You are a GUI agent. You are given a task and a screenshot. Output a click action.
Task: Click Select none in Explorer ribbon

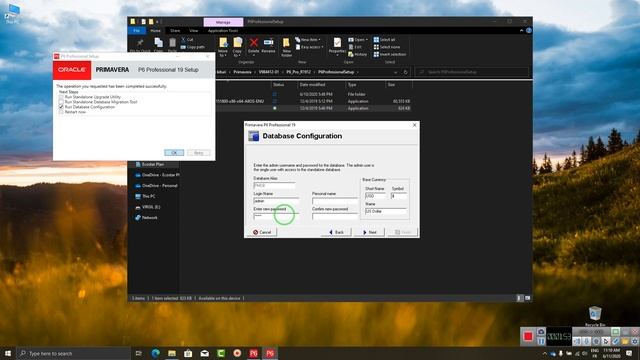point(387,47)
